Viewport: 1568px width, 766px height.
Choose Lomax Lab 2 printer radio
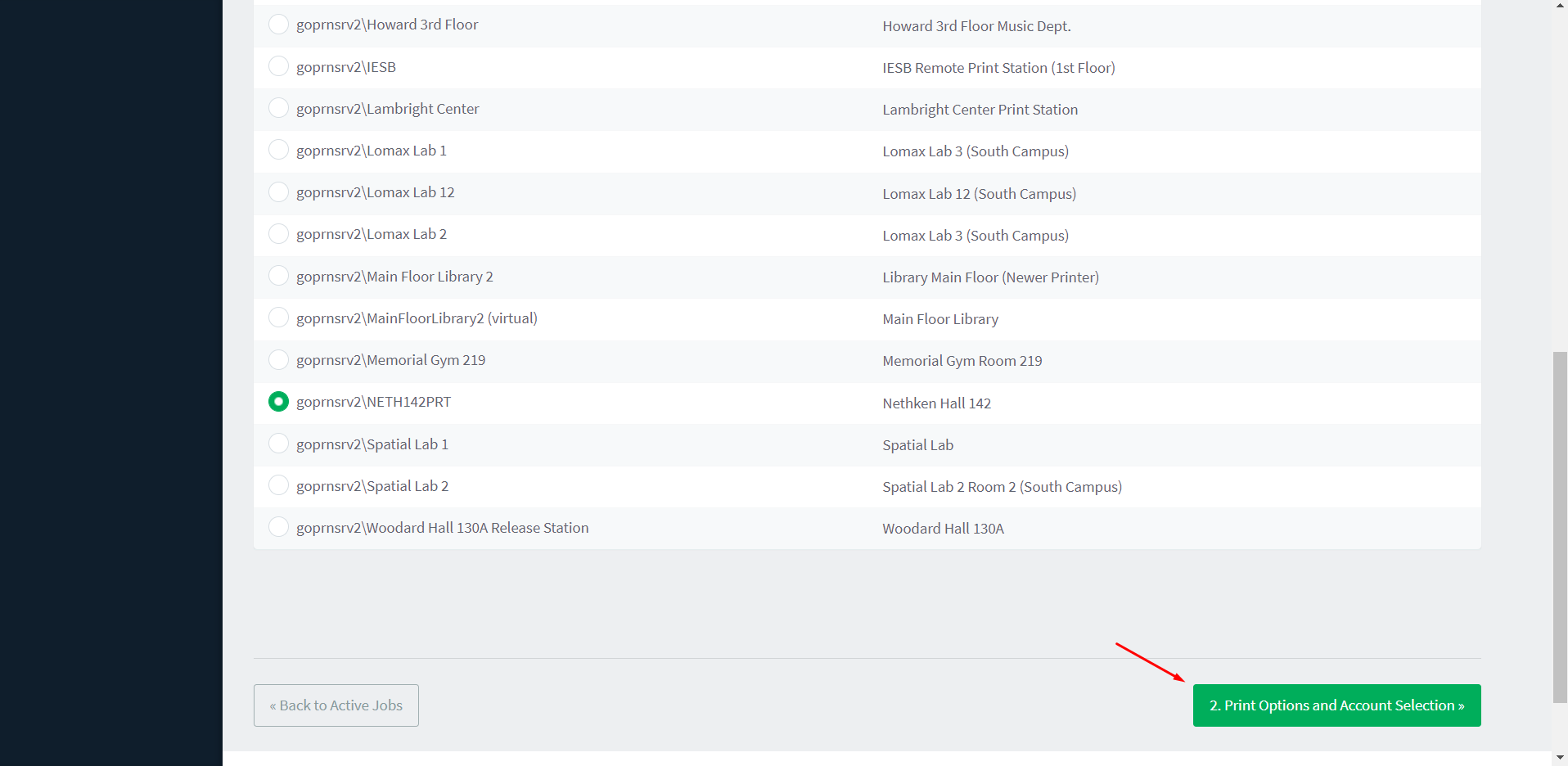pos(278,234)
